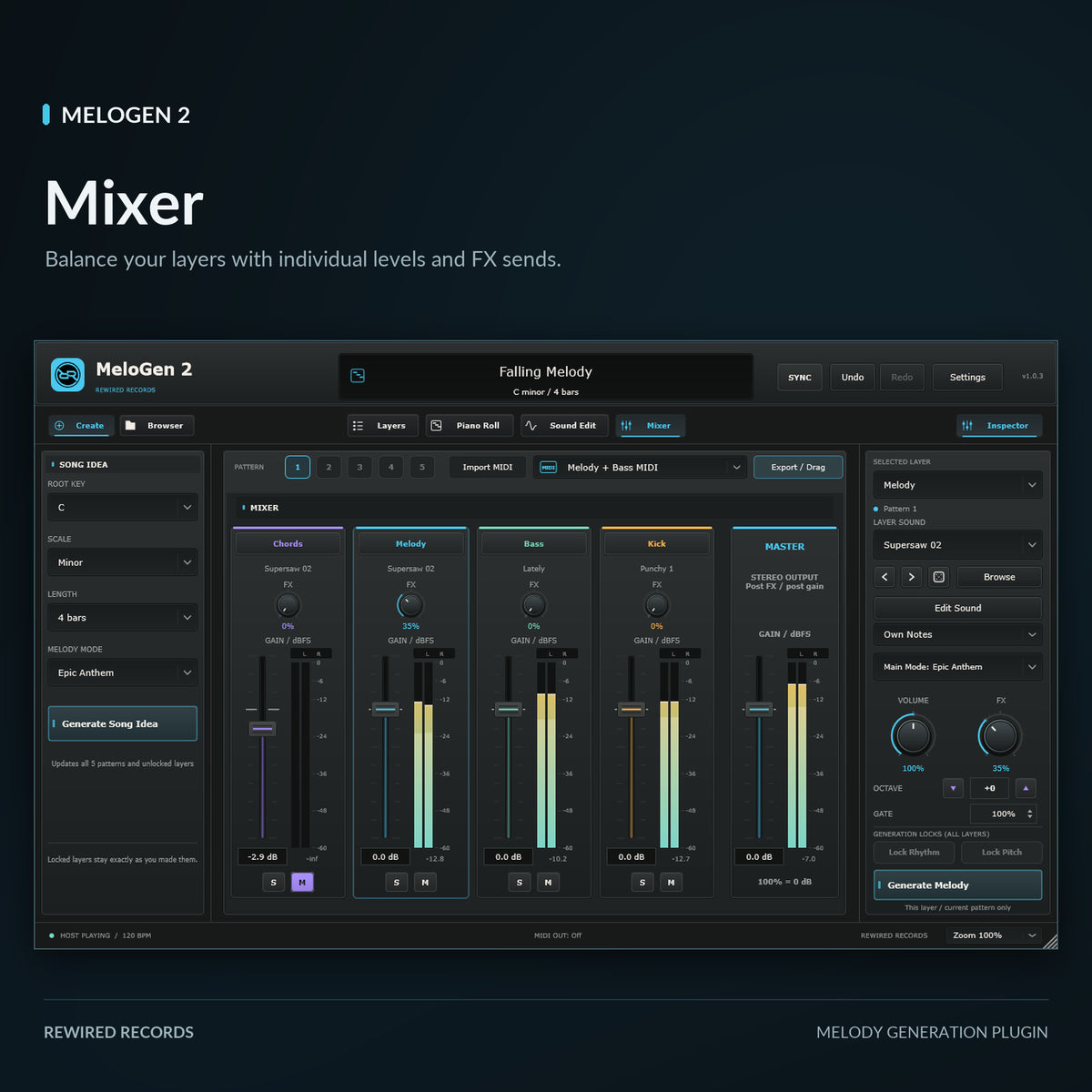Viewport: 1092px width, 1092px height.
Task: Click the Undo button
Action: (x=853, y=377)
